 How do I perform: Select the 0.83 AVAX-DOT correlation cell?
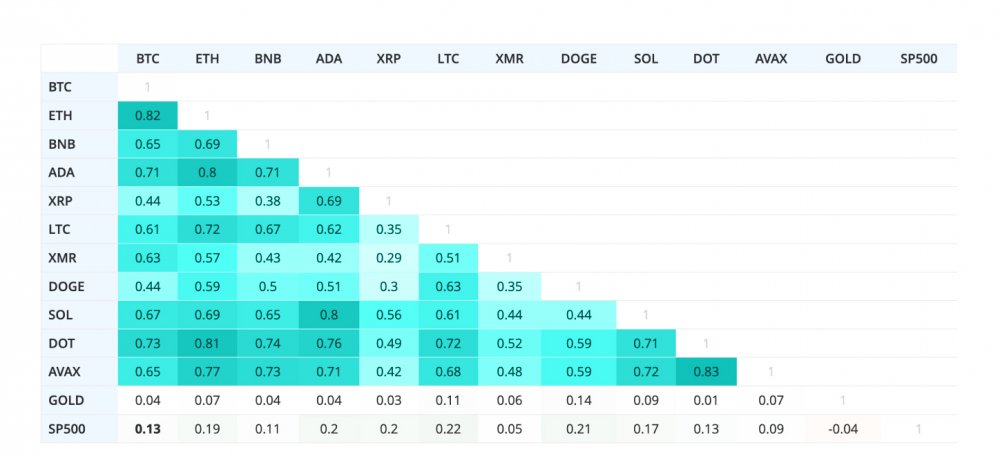pyautogui.click(x=707, y=372)
